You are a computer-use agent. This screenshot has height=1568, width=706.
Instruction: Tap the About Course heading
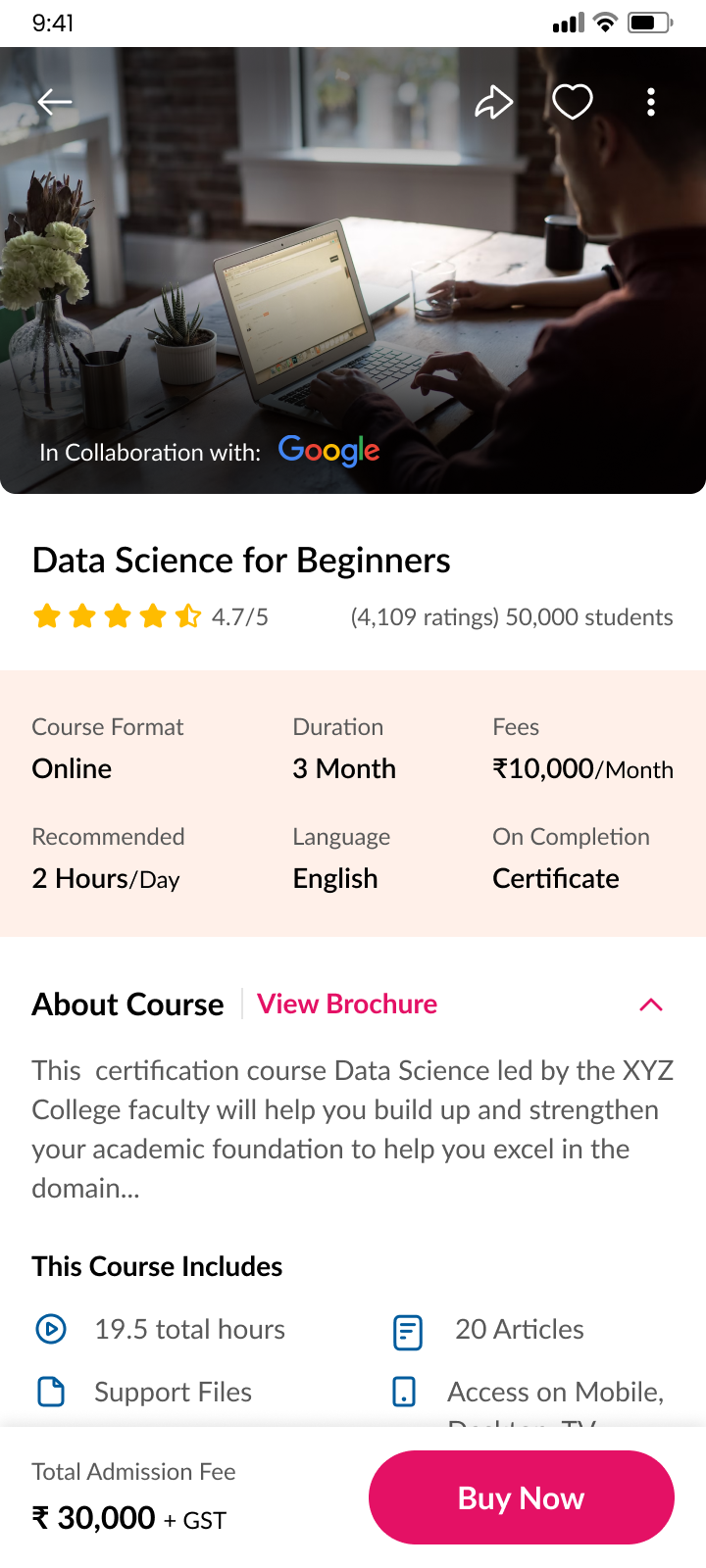click(x=127, y=1004)
